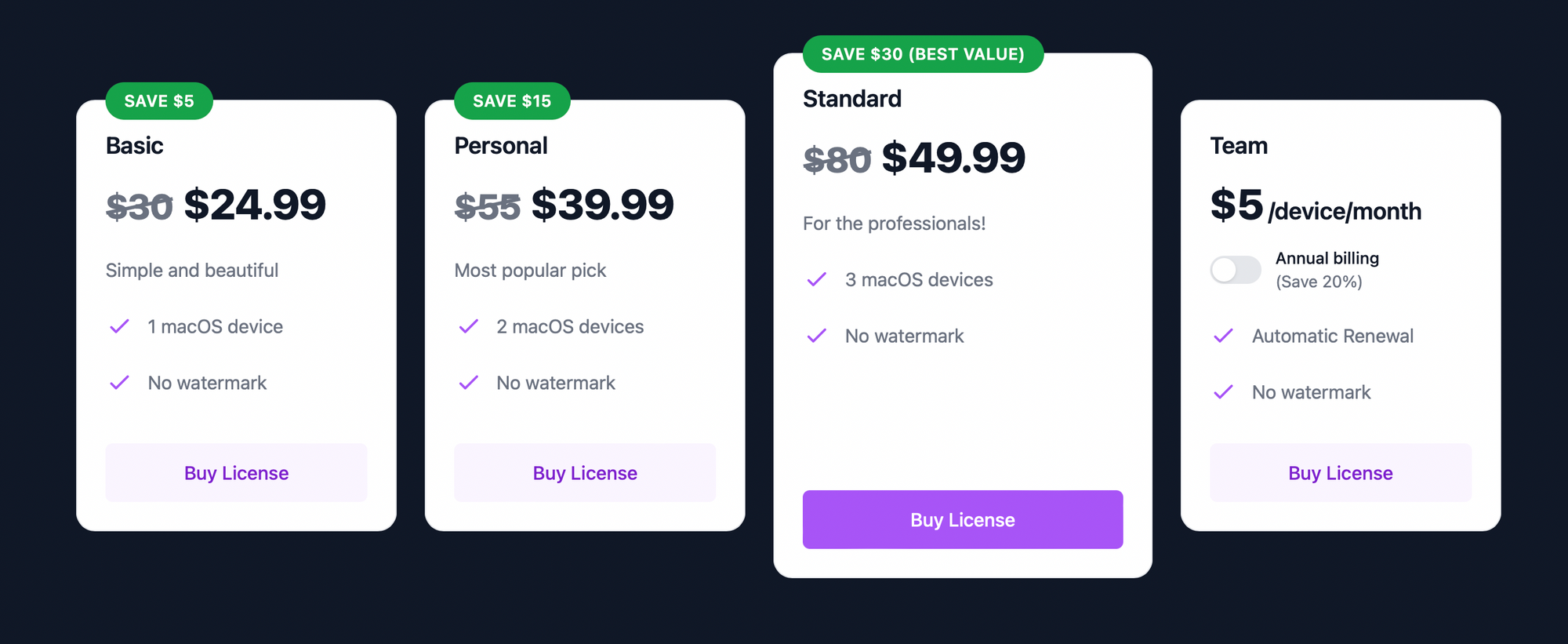The image size is (1568, 644).
Task: Click checkmark beside Personal plan No watermark
Action: pos(468,383)
